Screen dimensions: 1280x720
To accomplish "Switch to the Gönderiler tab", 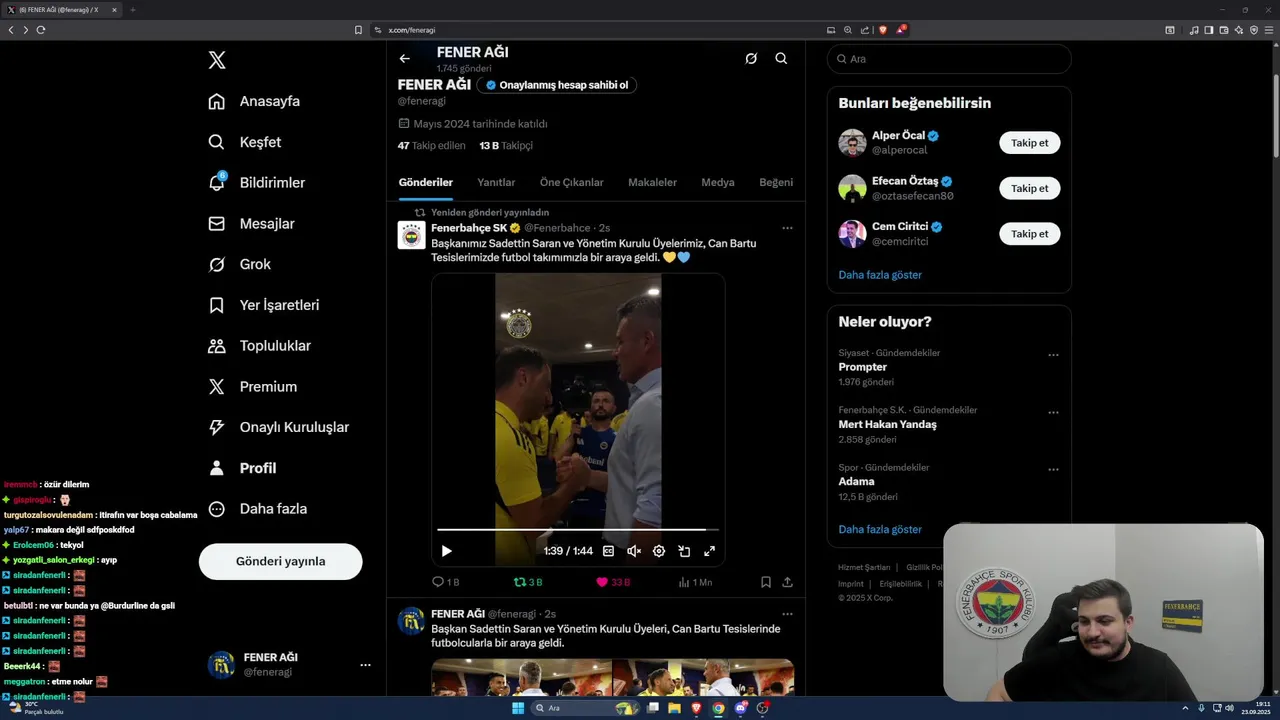I will pyautogui.click(x=426, y=182).
